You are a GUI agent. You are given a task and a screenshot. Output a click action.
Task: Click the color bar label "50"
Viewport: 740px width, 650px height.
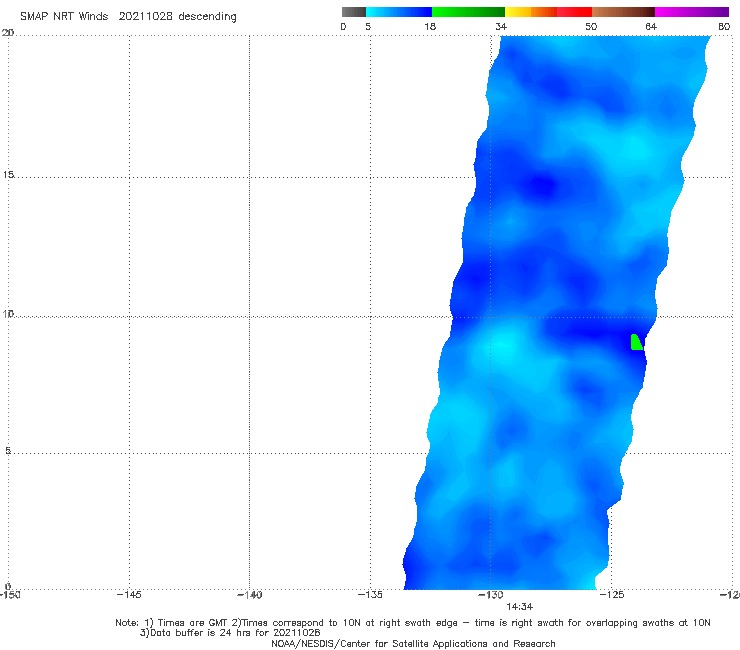click(x=591, y=26)
